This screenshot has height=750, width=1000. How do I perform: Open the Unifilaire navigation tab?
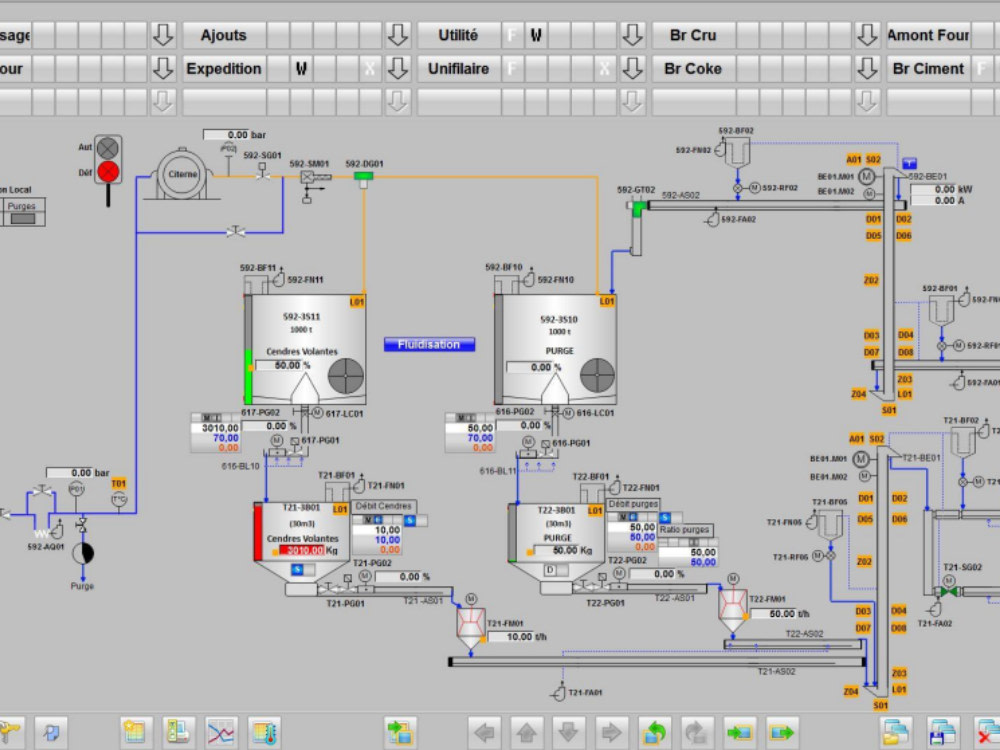(459, 68)
